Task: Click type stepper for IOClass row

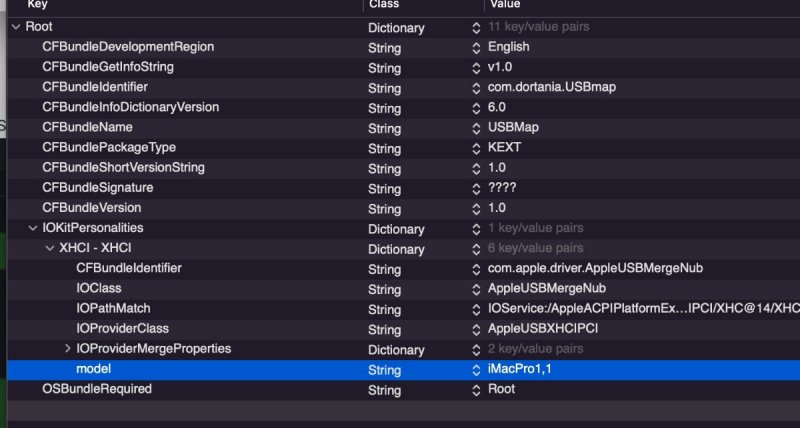Action: pyautogui.click(x=476, y=289)
